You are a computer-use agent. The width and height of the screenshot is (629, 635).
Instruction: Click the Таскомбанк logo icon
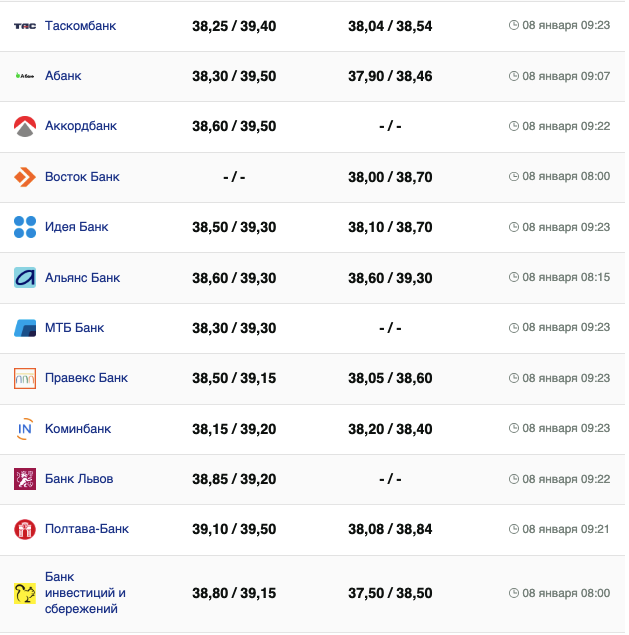coord(25,25)
